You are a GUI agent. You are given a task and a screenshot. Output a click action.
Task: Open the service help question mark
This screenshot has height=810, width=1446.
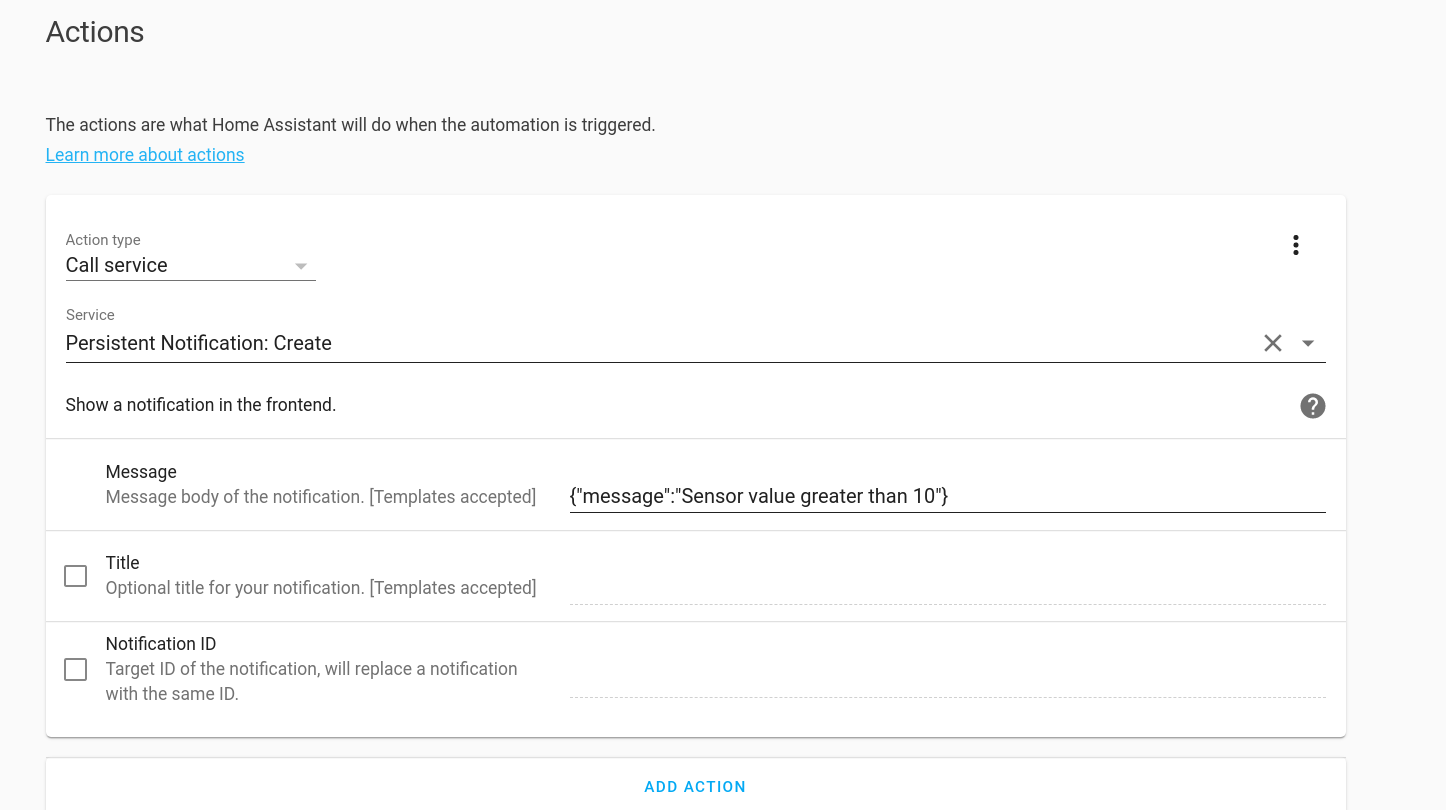point(1312,406)
